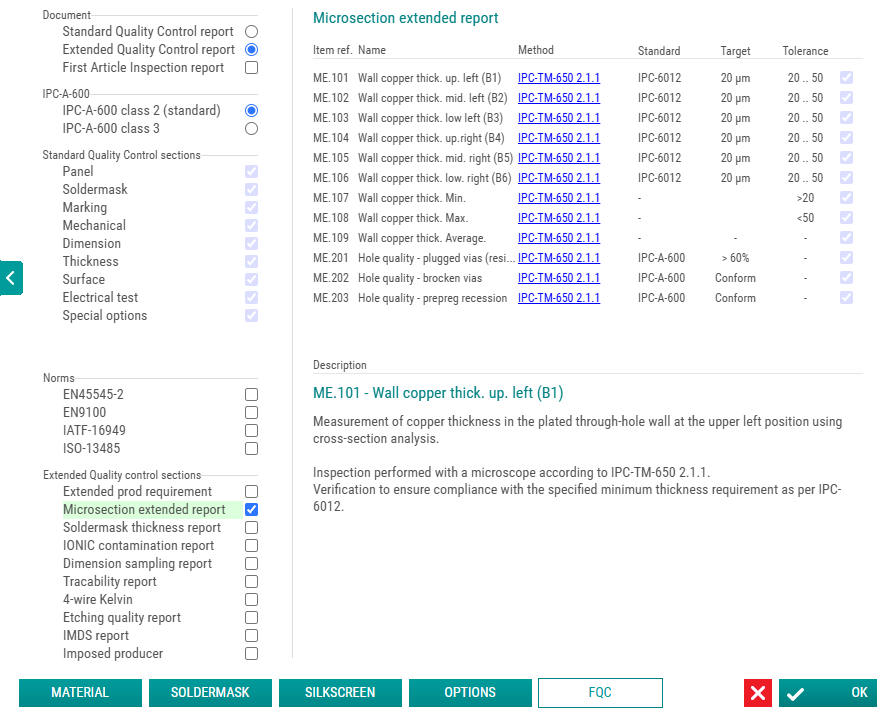Toggle the Thickness section checkbox
The height and width of the screenshot is (719, 884).
(x=251, y=262)
